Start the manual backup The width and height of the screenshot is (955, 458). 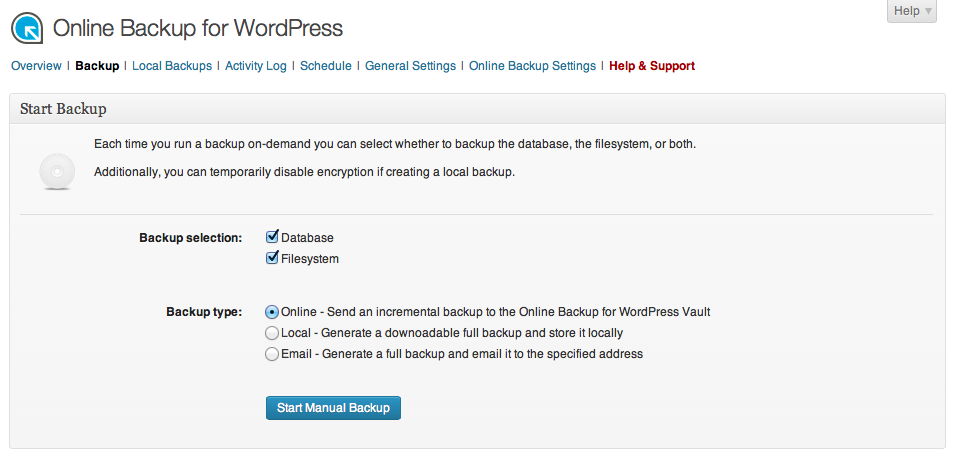coord(333,408)
